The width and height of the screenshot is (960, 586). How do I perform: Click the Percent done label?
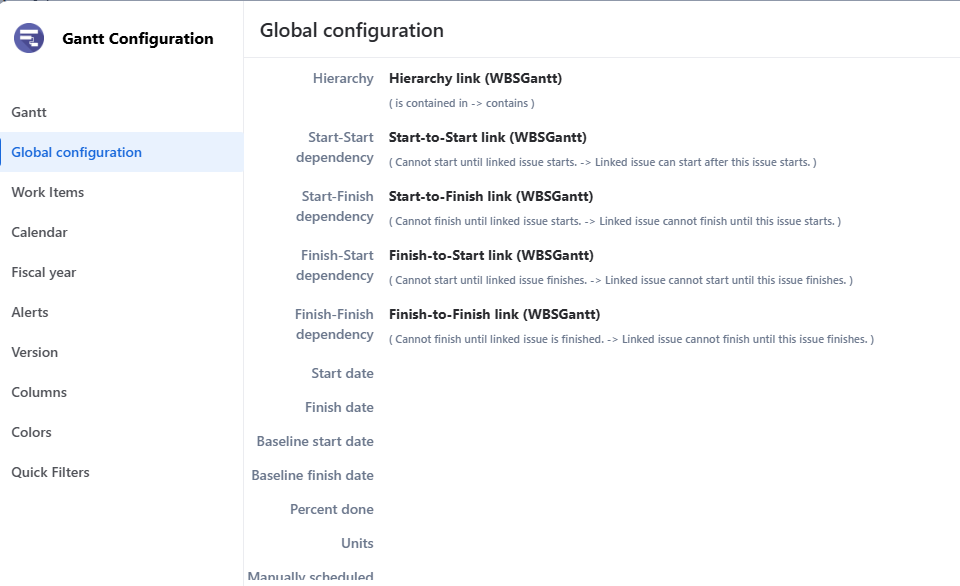click(331, 509)
